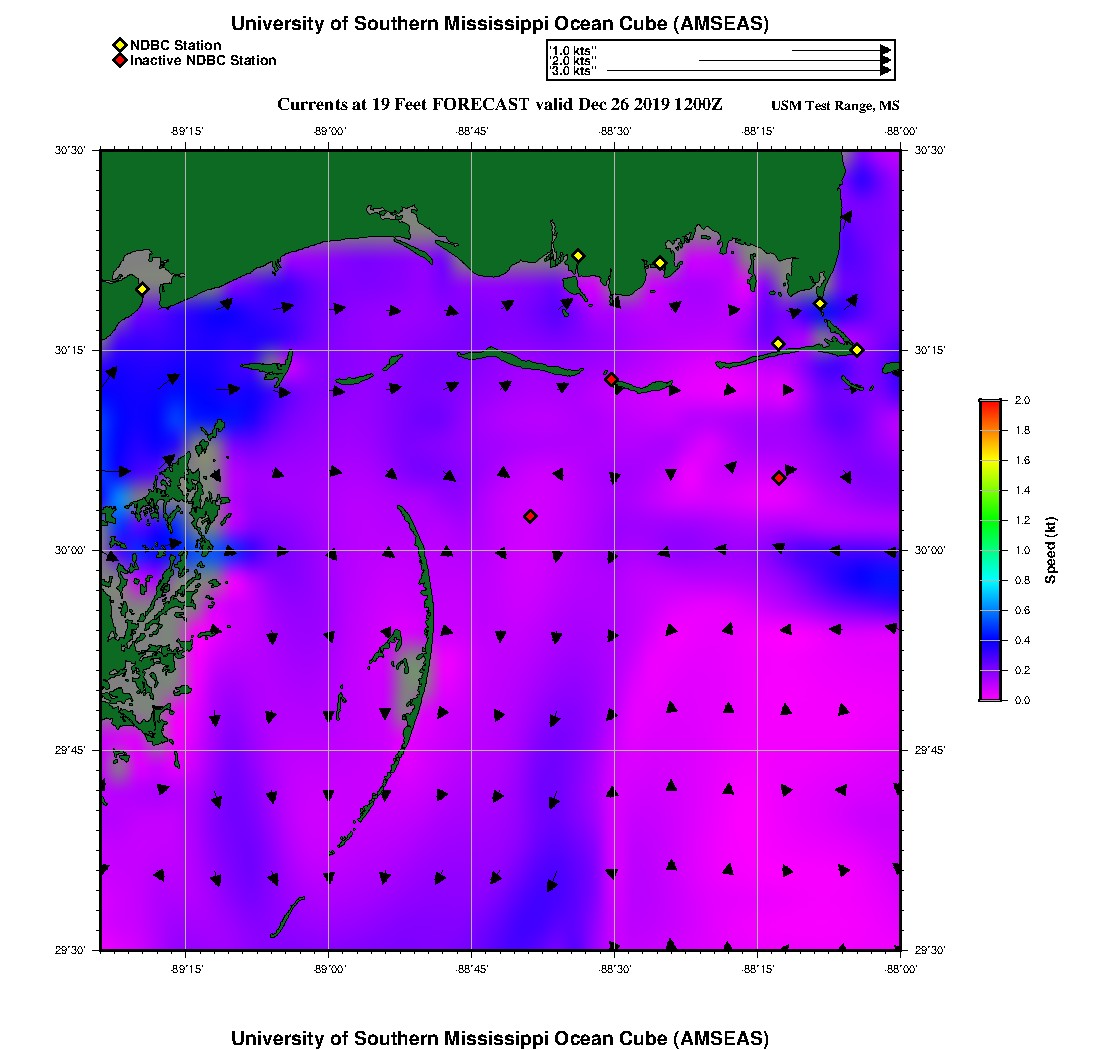Click the yellow diamond in the legend
The image size is (1100, 1050).
coord(119,45)
